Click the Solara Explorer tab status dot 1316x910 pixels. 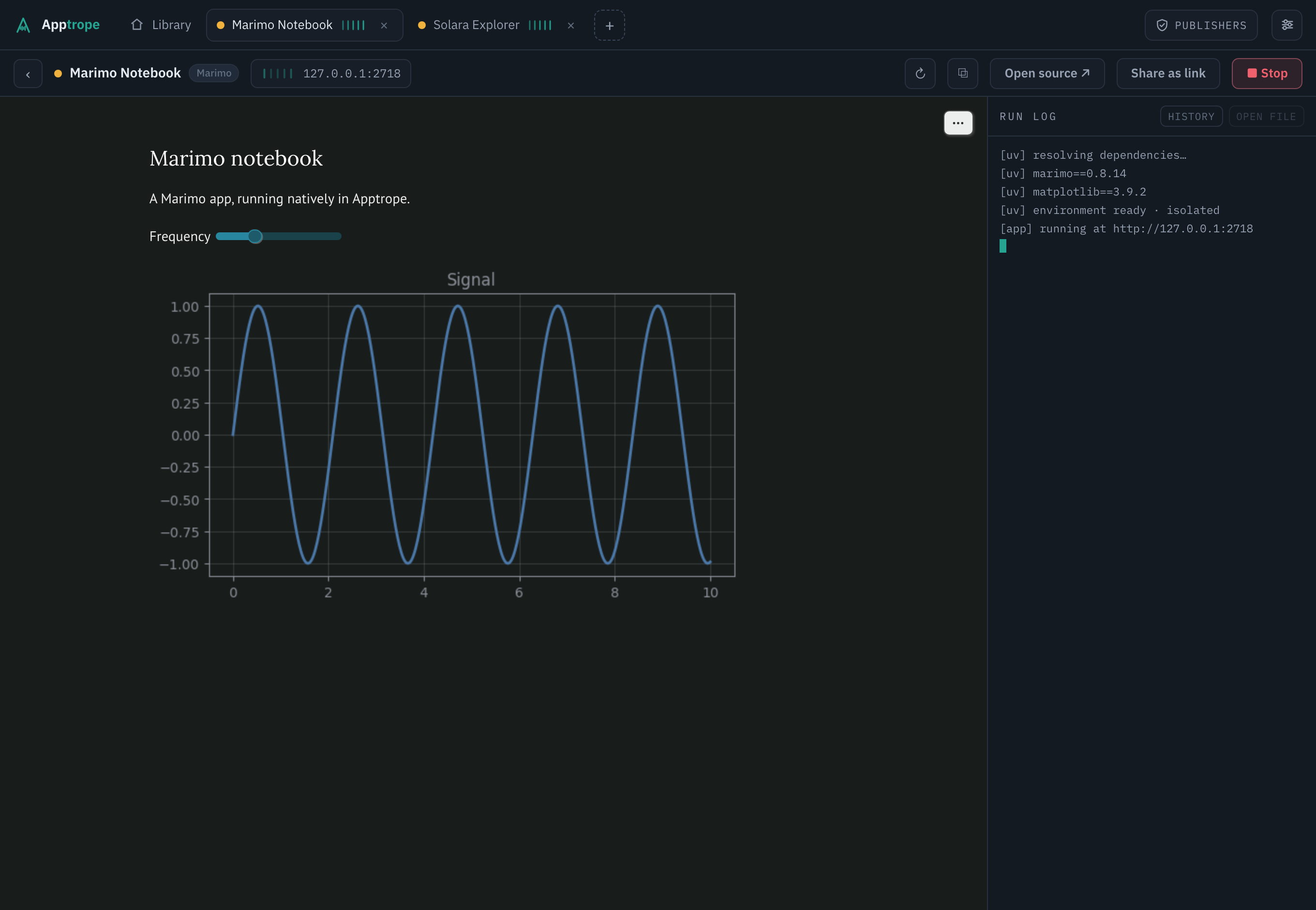pos(422,25)
